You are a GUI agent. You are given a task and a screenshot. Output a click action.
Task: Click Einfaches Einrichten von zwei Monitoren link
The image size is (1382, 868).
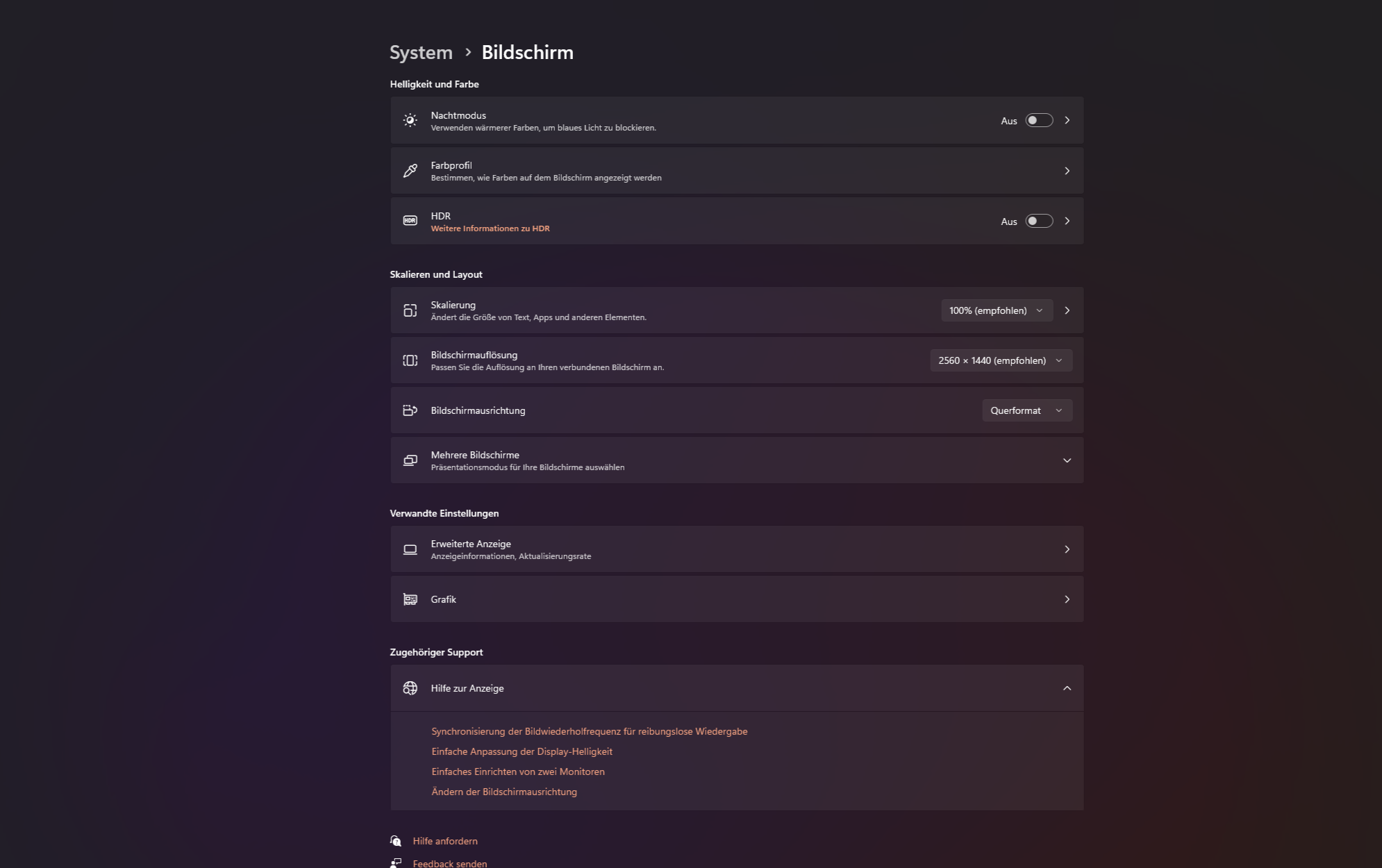(518, 771)
